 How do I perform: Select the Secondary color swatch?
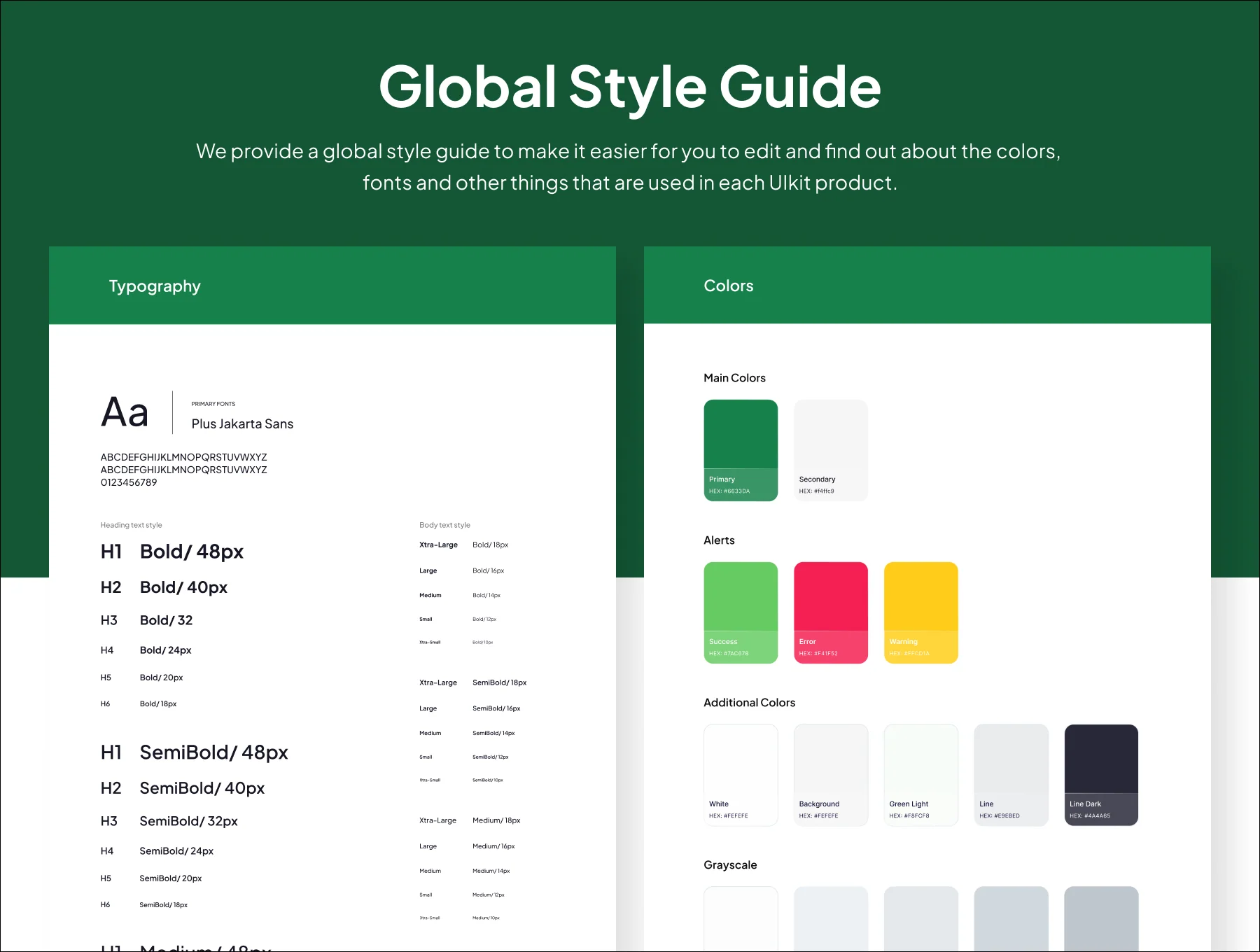831,450
